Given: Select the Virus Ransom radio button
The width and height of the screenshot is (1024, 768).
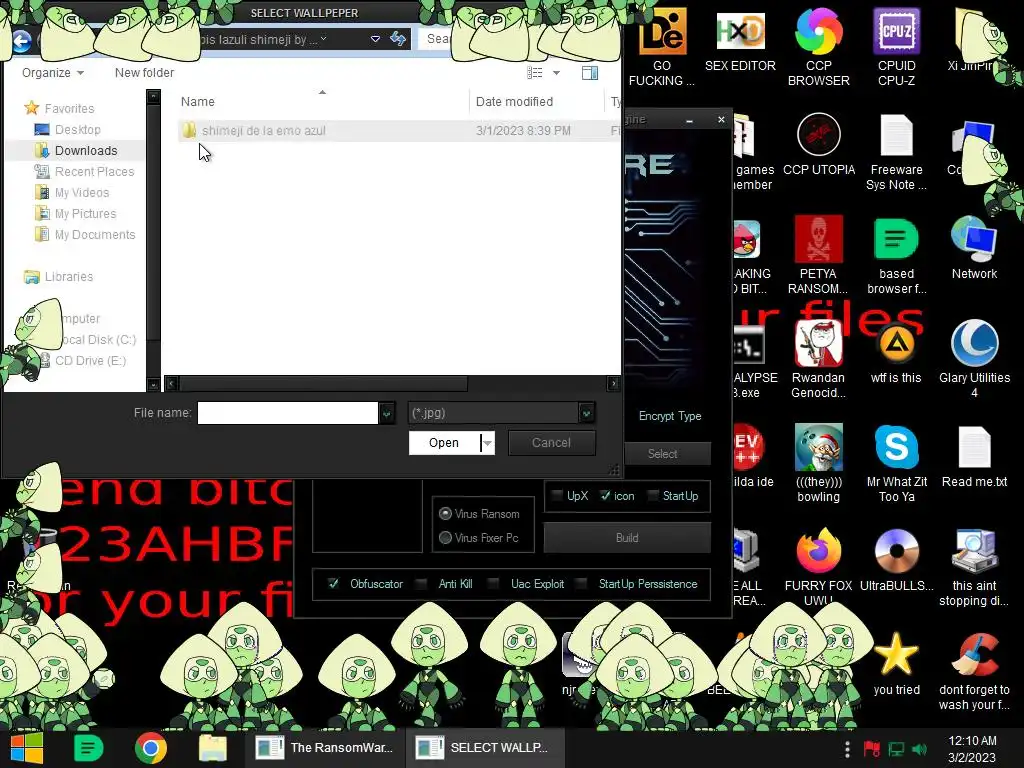Looking at the screenshot, I should coord(445,513).
